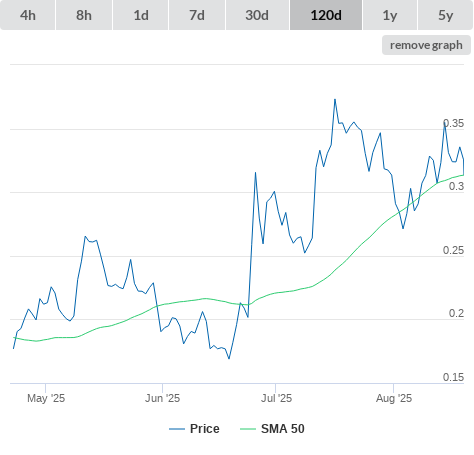Show the 5y chart range
This screenshot has width=474, height=455.
446,15
